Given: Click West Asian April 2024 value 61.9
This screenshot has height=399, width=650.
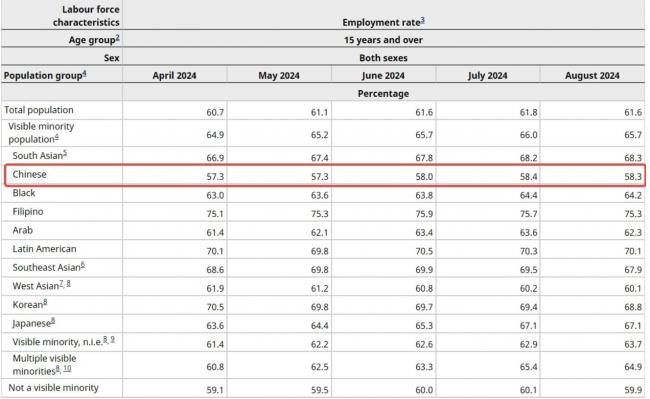Looking at the screenshot, I should tap(215, 288).
